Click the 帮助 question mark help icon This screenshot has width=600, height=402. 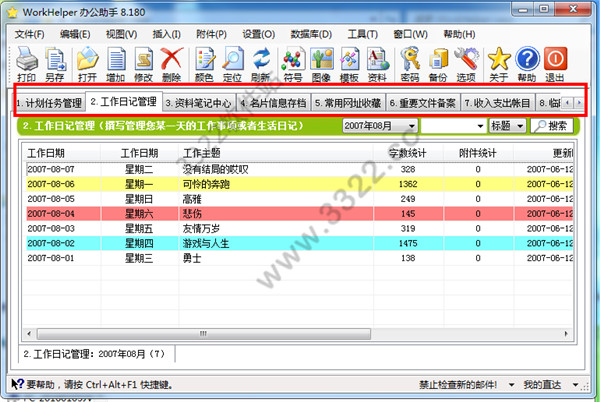click(527, 64)
